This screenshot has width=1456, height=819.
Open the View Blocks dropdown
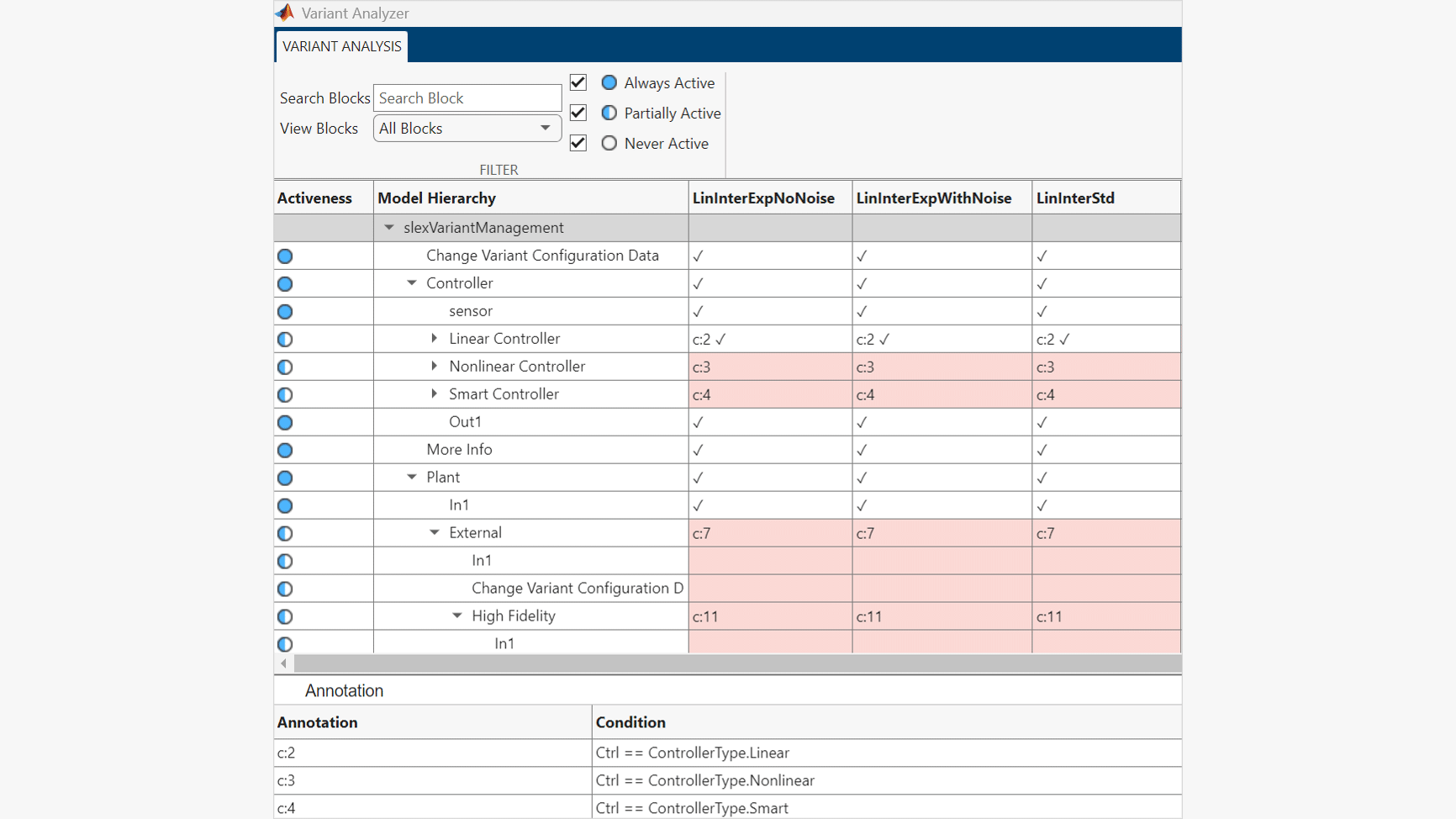[467, 128]
